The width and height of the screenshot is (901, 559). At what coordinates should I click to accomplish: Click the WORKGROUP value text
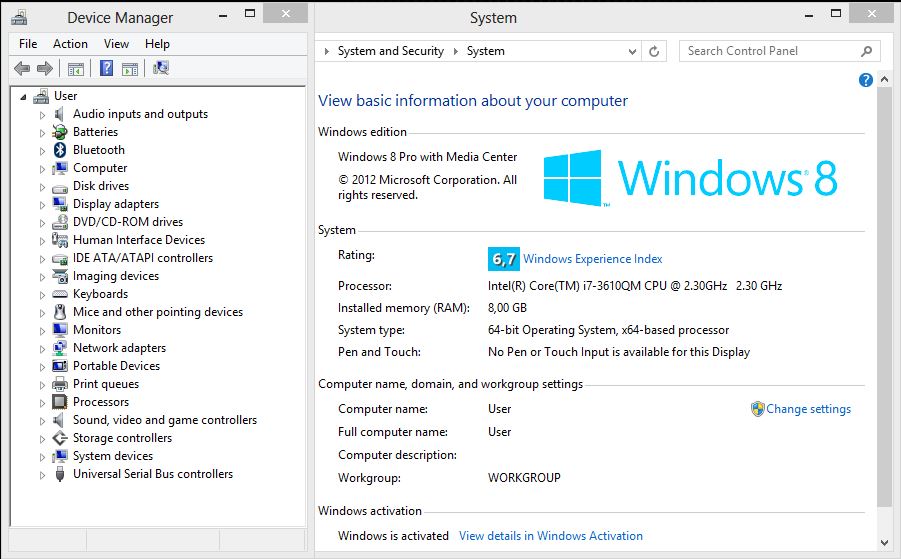(x=524, y=478)
